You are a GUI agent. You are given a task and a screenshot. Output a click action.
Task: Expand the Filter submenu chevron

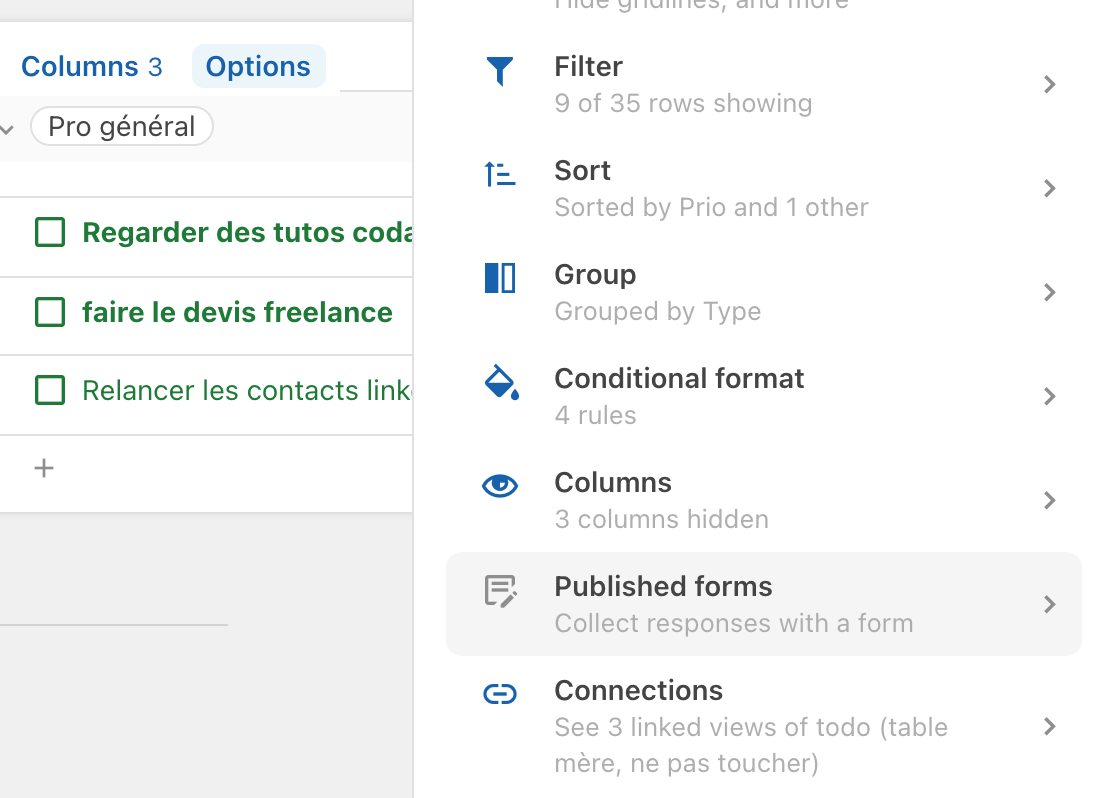1049,85
